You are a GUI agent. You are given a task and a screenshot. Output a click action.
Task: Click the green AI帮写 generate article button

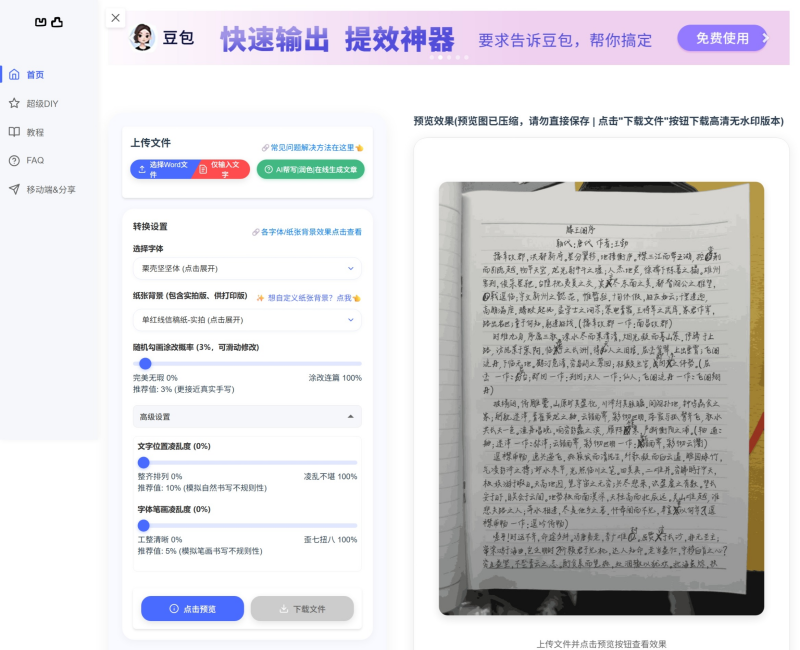click(310, 169)
